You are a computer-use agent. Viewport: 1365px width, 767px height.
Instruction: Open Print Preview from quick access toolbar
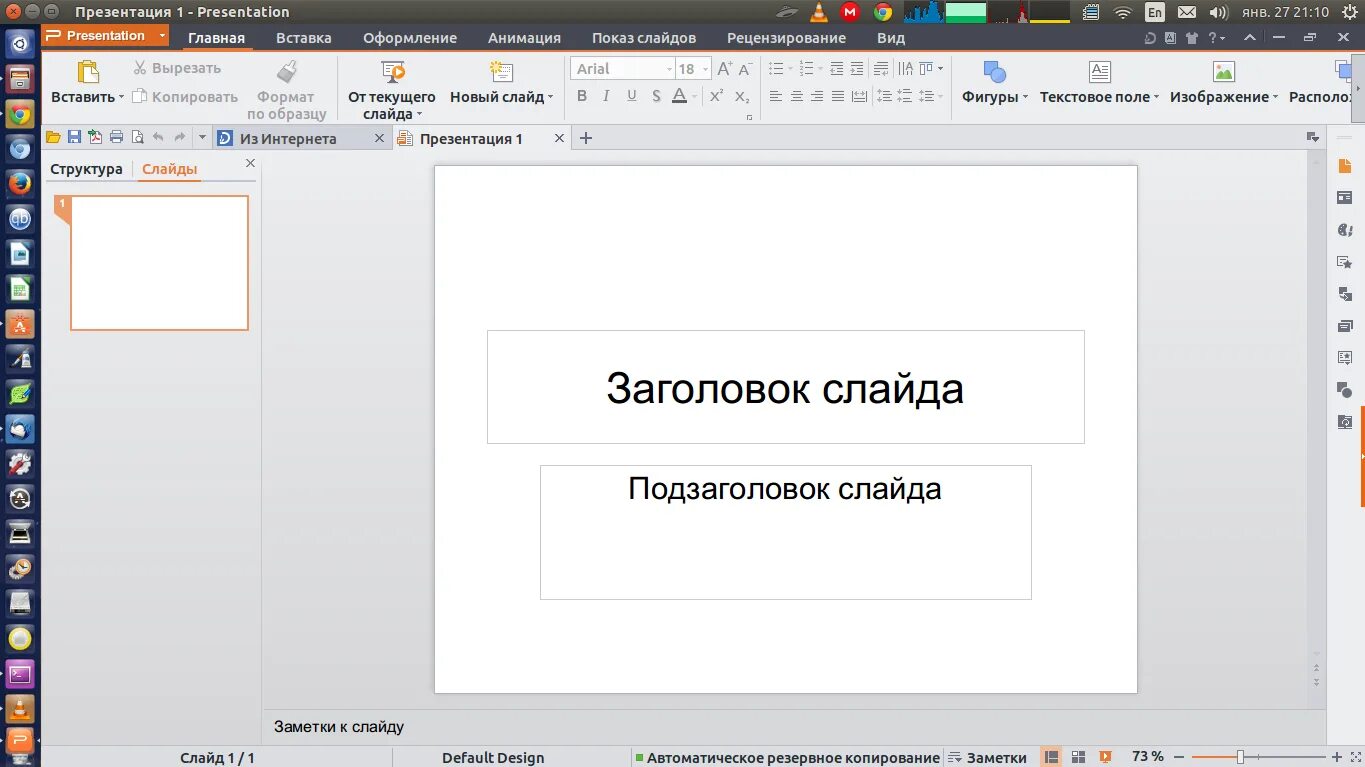click(x=137, y=137)
